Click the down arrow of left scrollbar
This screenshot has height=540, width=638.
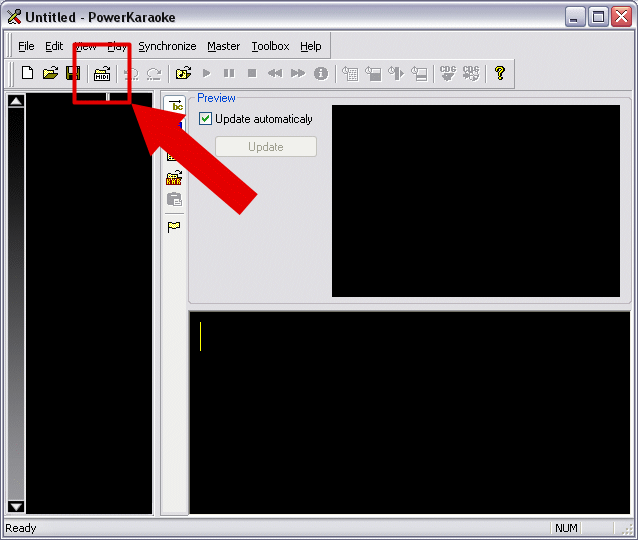click(16, 507)
